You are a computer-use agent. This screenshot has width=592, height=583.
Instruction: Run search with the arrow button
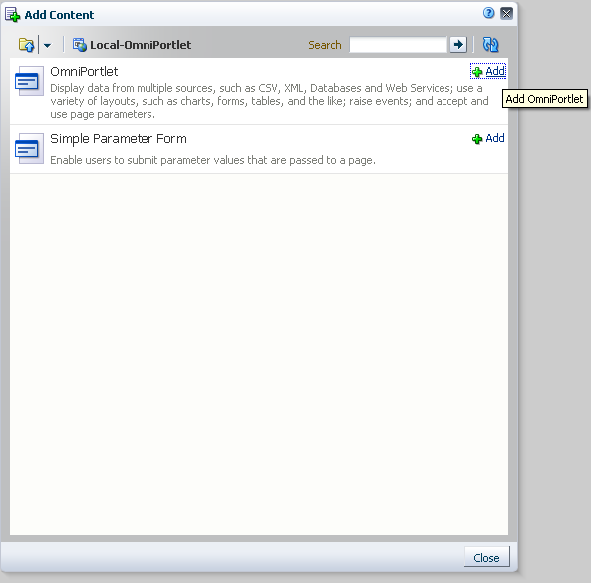[458, 45]
